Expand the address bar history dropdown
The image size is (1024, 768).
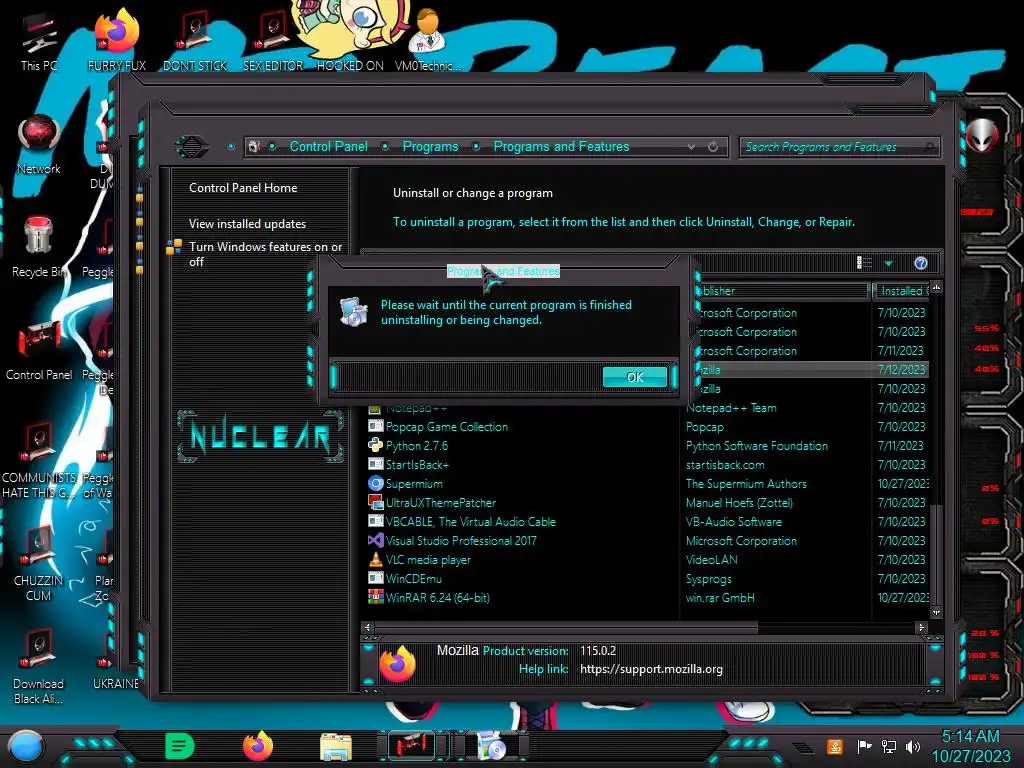click(x=691, y=147)
